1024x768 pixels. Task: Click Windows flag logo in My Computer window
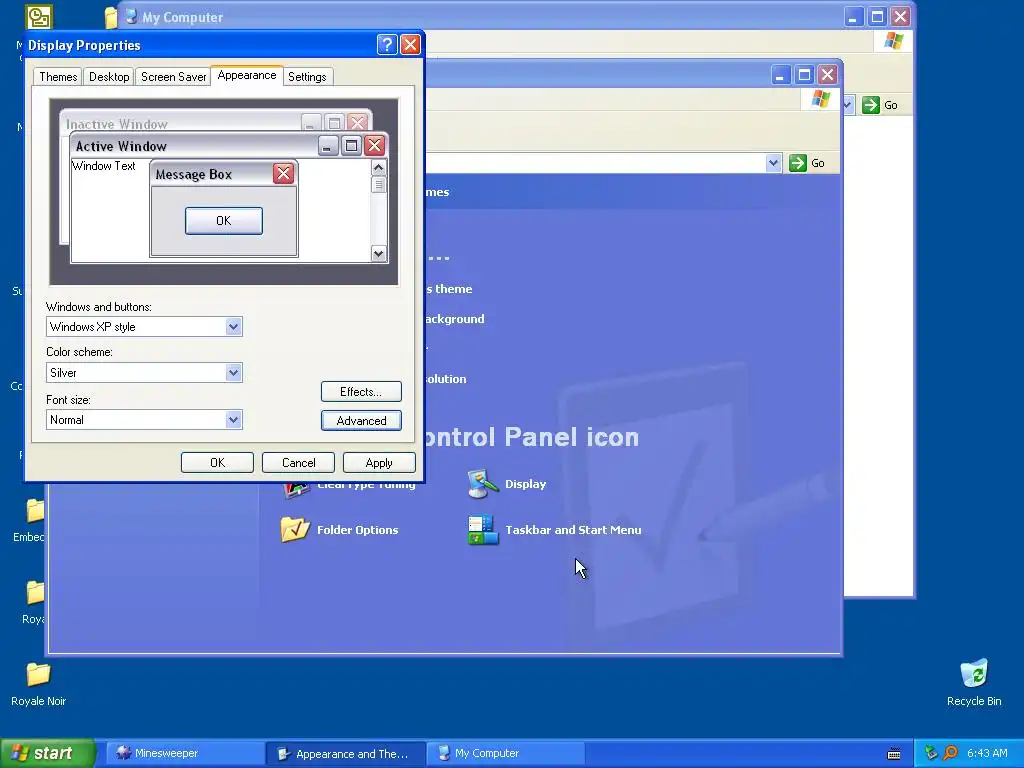(893, 41)
